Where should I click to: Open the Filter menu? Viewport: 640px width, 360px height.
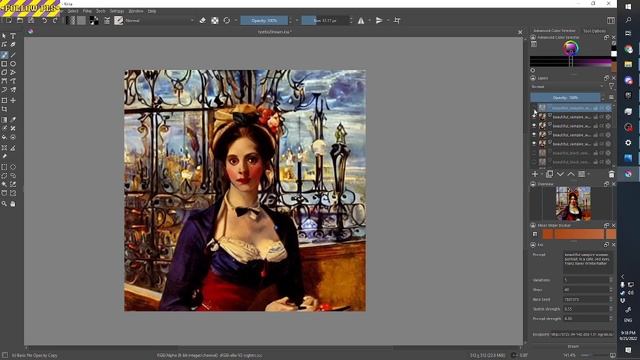tap(87, 11)
